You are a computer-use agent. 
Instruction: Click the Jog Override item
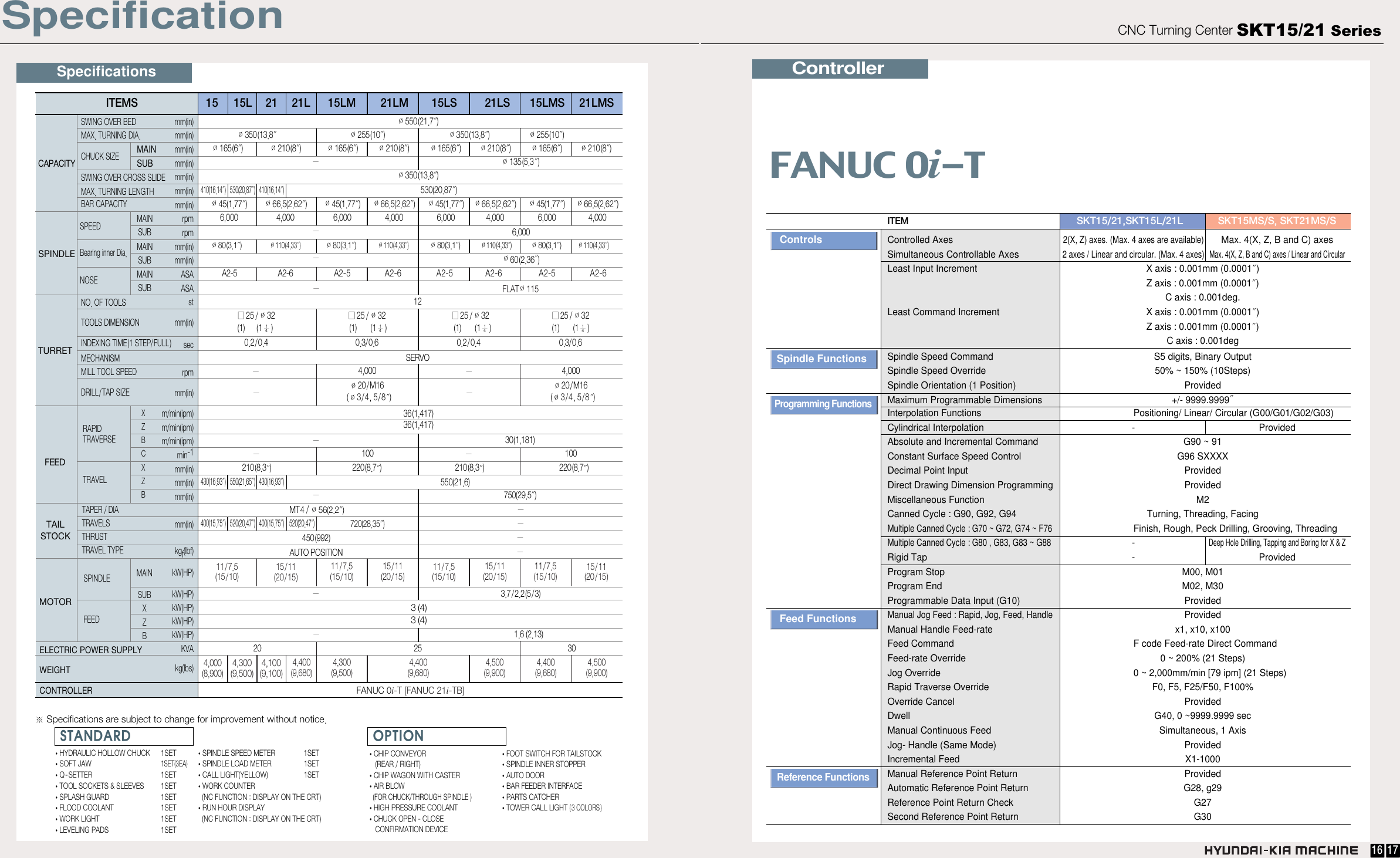[914, 673]
